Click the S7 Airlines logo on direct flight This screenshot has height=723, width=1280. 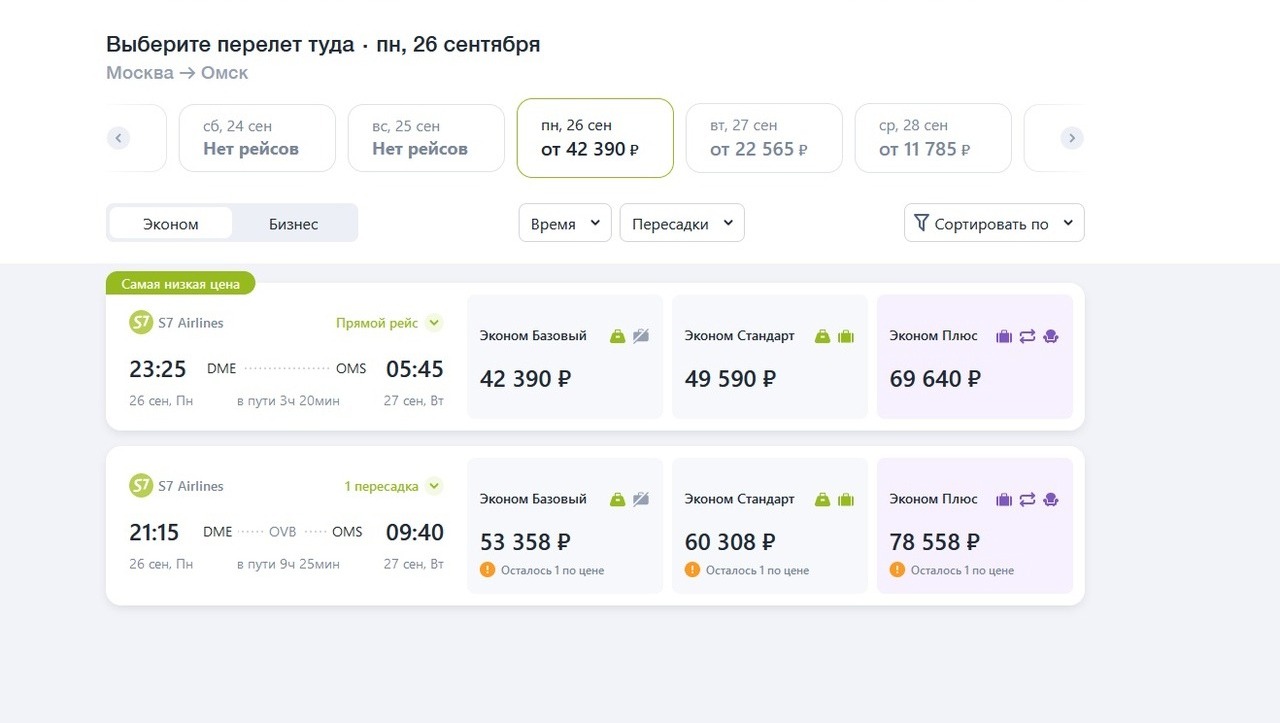pyautogui.click(x=141, y=323)
